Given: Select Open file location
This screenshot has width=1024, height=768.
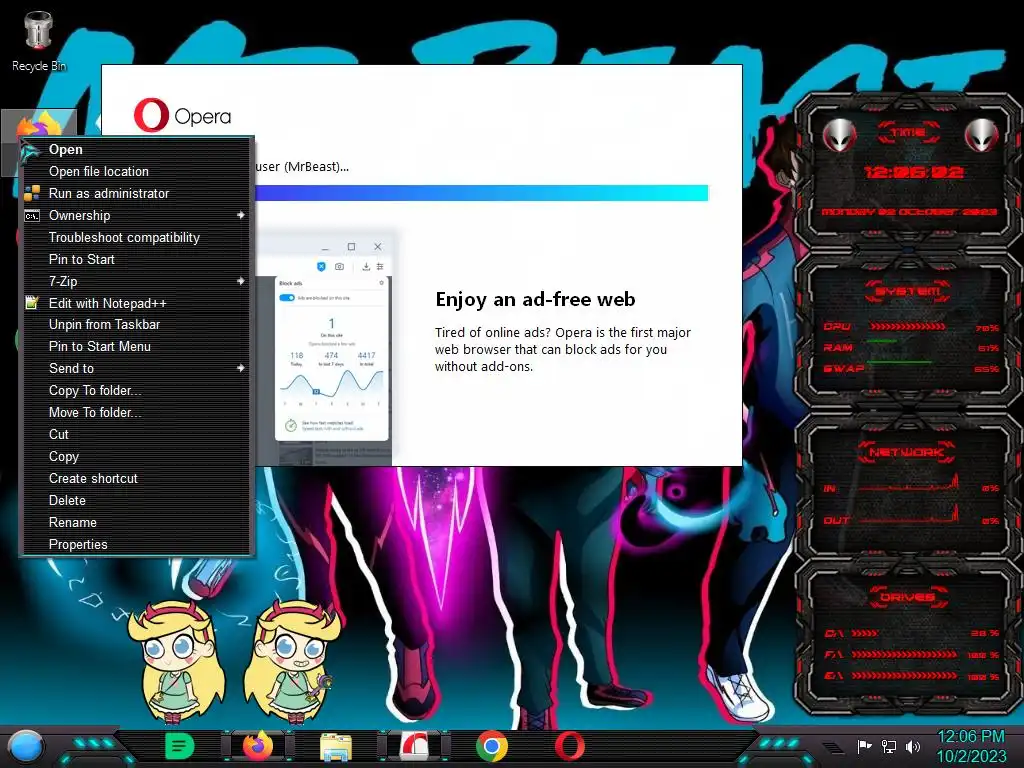Looking at the screenshot, I should tap(136, 171).
